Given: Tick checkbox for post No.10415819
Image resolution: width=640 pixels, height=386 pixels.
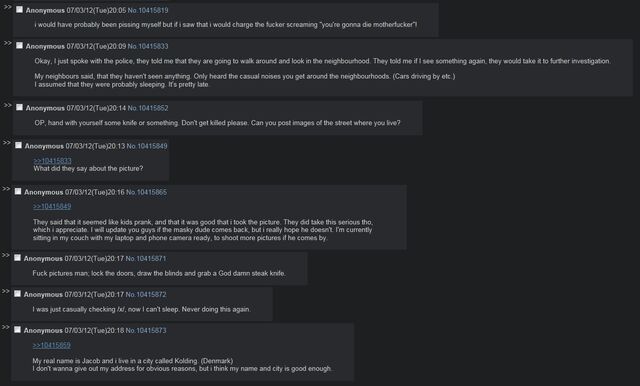Looking at the screenshot, I should click(19, 9).
